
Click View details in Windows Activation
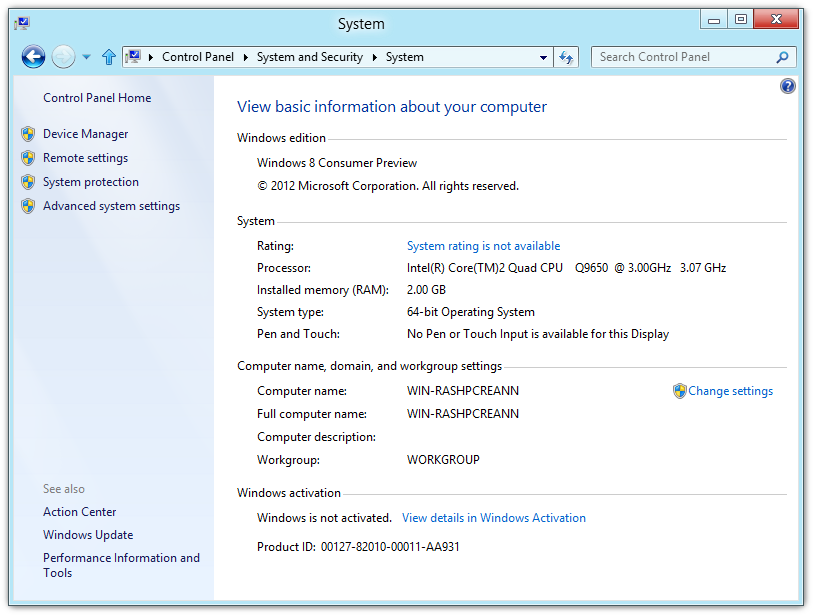tap(493, 518)
